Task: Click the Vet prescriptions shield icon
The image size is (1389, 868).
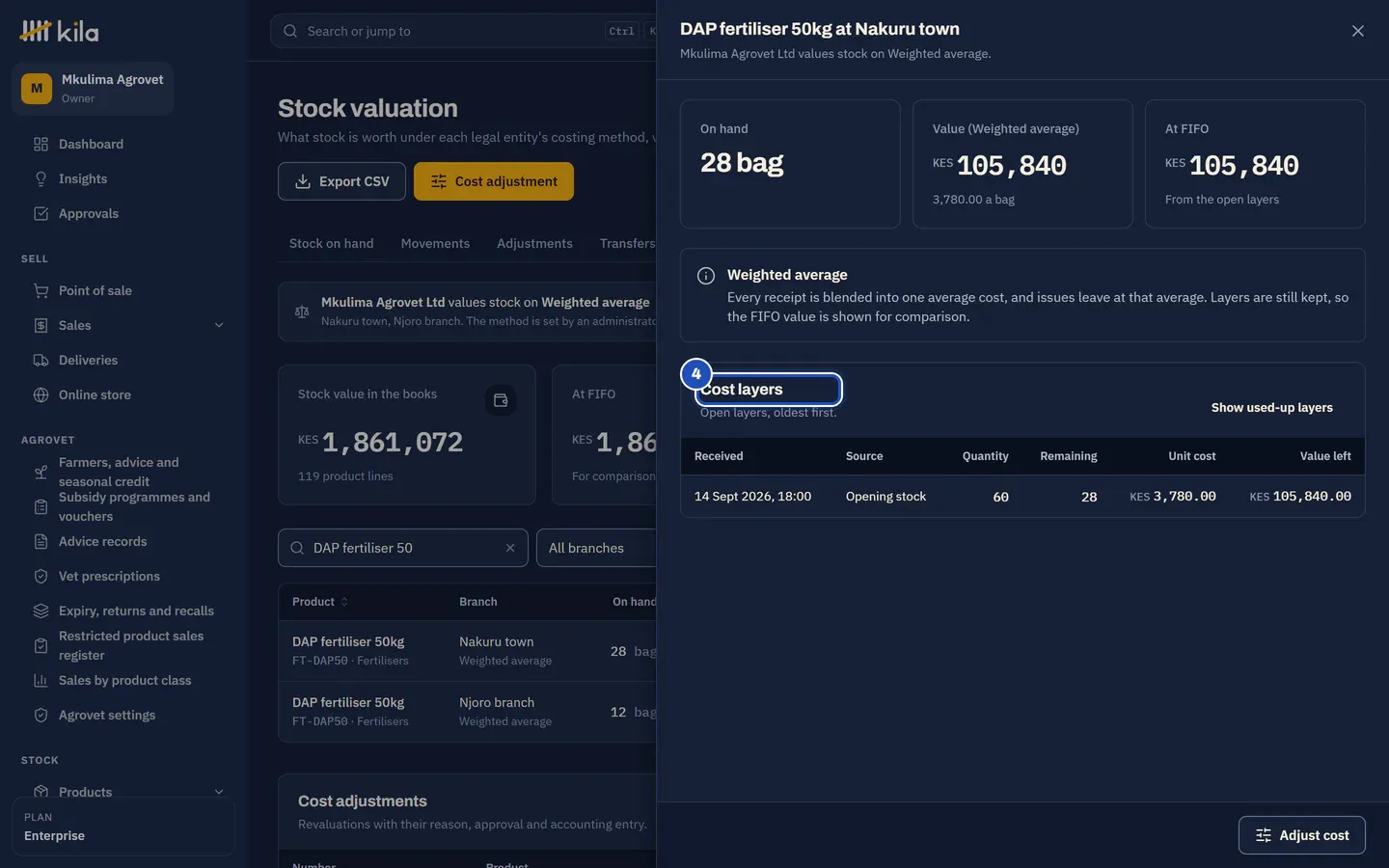Action: tap(41, 577)
